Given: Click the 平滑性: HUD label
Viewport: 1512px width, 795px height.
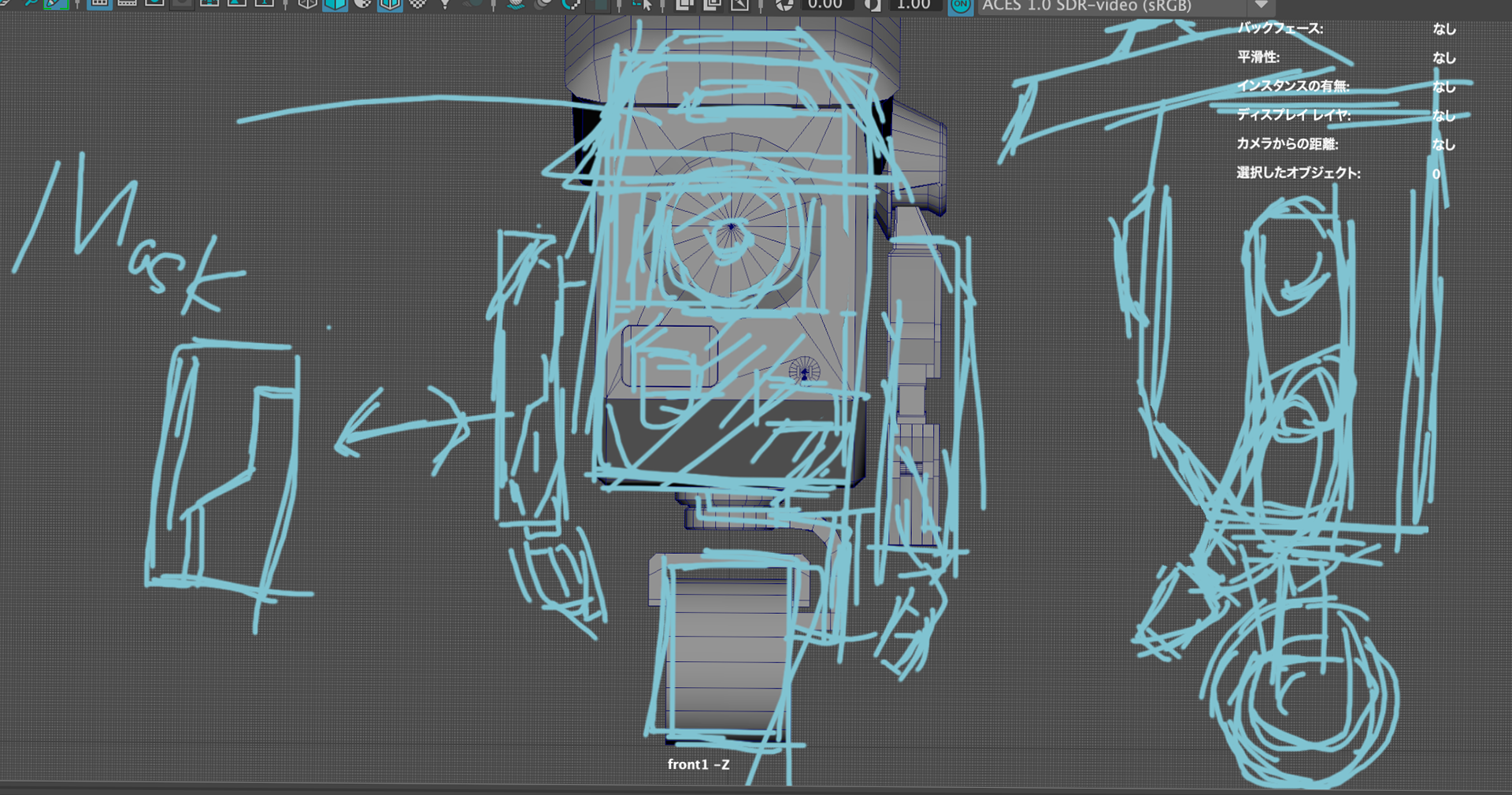Looking at the screenshot, I should (1258, 58).
